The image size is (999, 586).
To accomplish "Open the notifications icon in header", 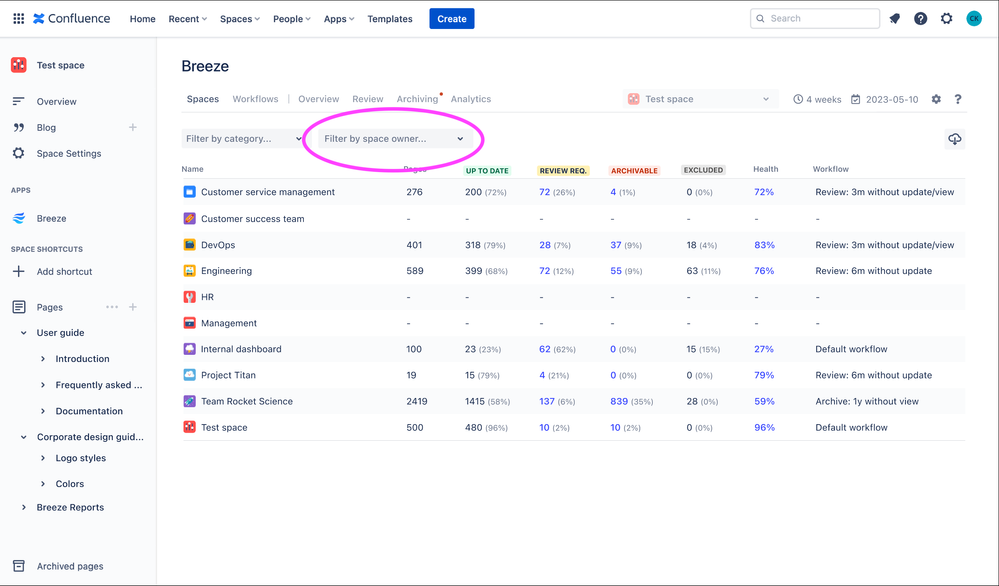I will tap(895, 19).
